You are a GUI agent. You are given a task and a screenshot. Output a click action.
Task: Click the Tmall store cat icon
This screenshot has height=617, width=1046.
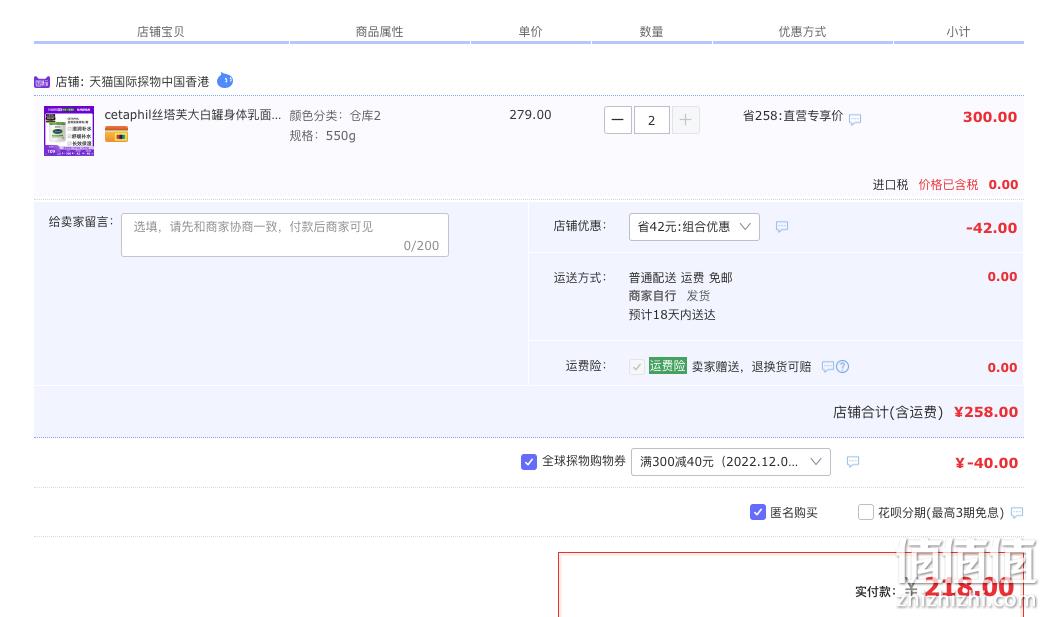pyautogui.click(x=42, y=82)
